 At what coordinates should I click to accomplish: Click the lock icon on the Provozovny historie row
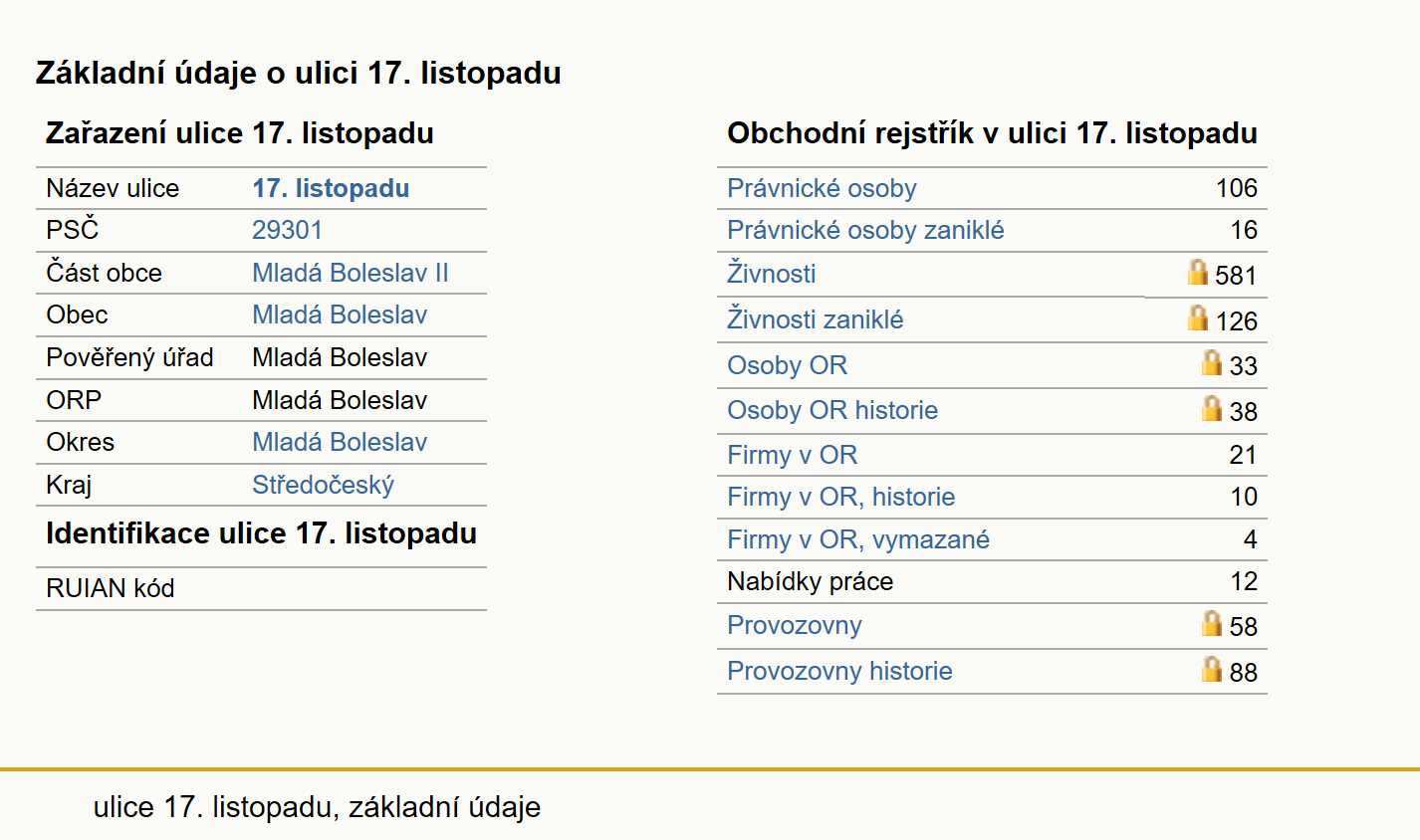point(1212,669)
